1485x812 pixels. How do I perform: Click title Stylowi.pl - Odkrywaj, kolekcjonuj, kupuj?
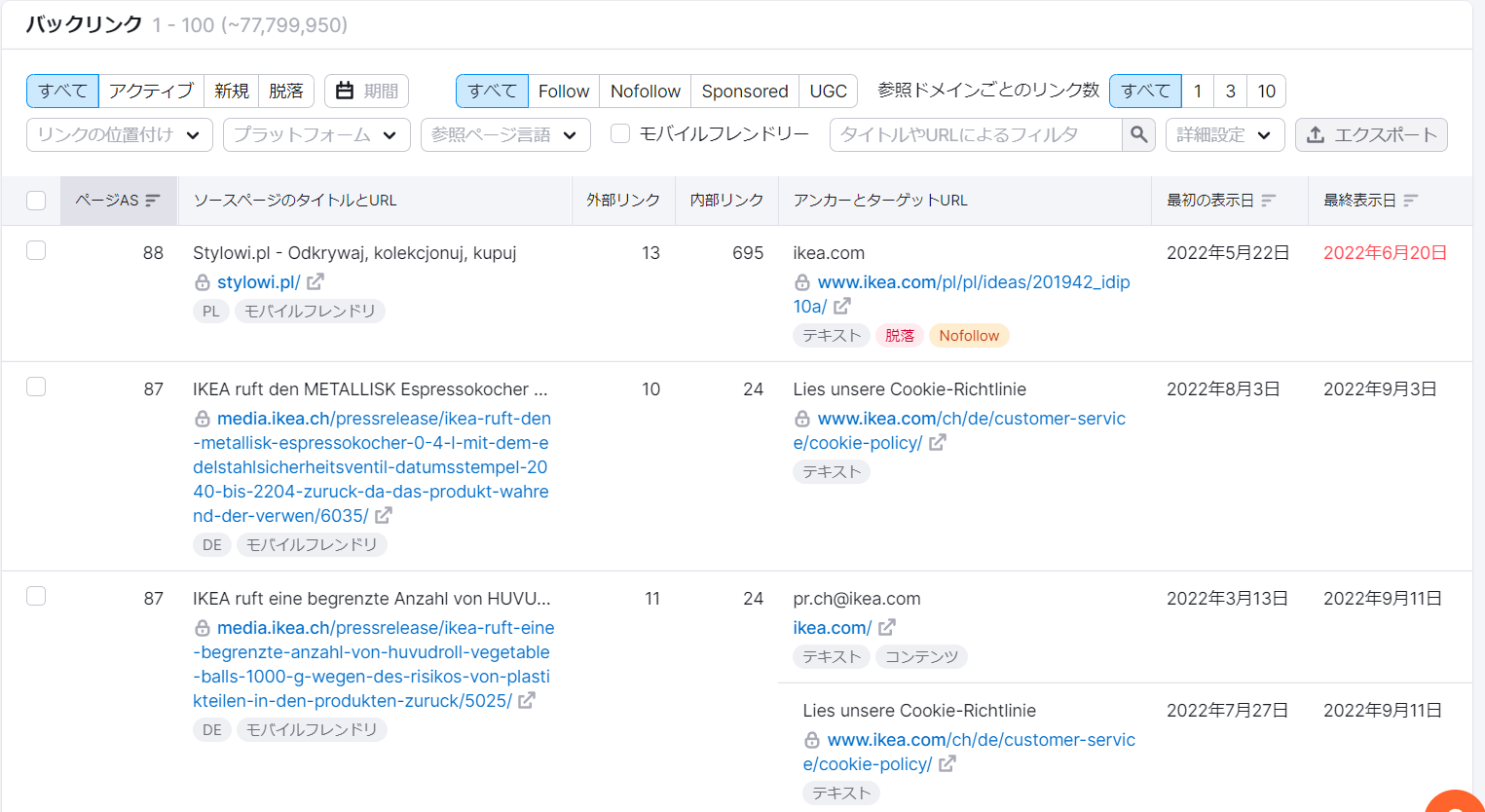pyautogui.click(x=354, y=252)
